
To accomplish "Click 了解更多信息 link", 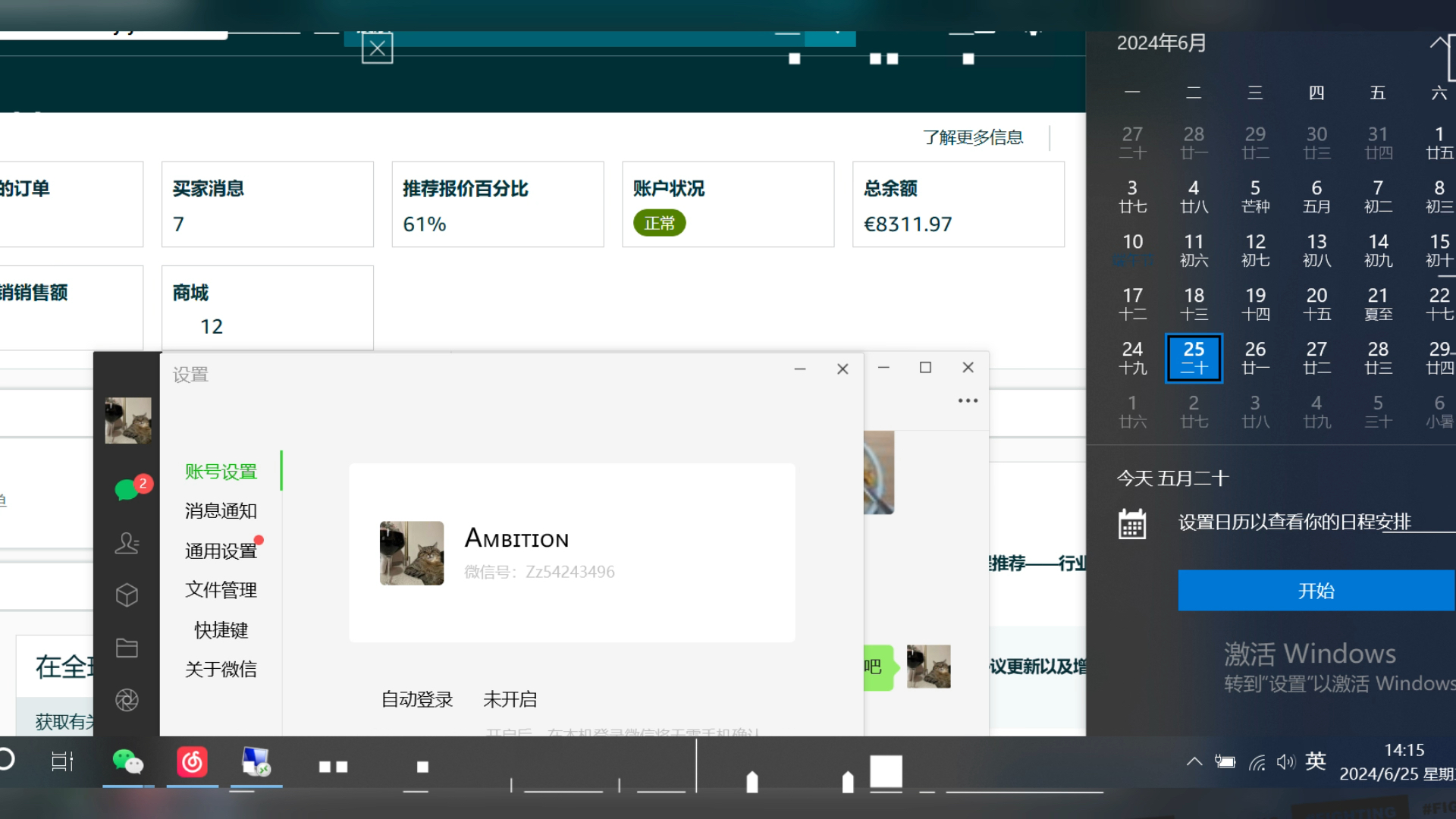I will (973, 137).
